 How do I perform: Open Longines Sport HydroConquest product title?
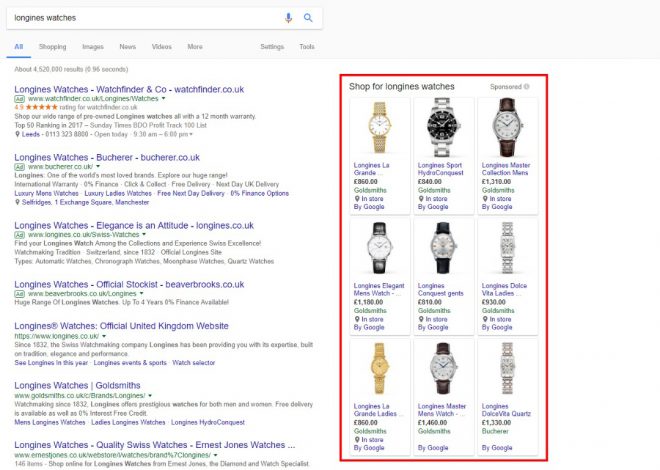click(x=440, y=169)
